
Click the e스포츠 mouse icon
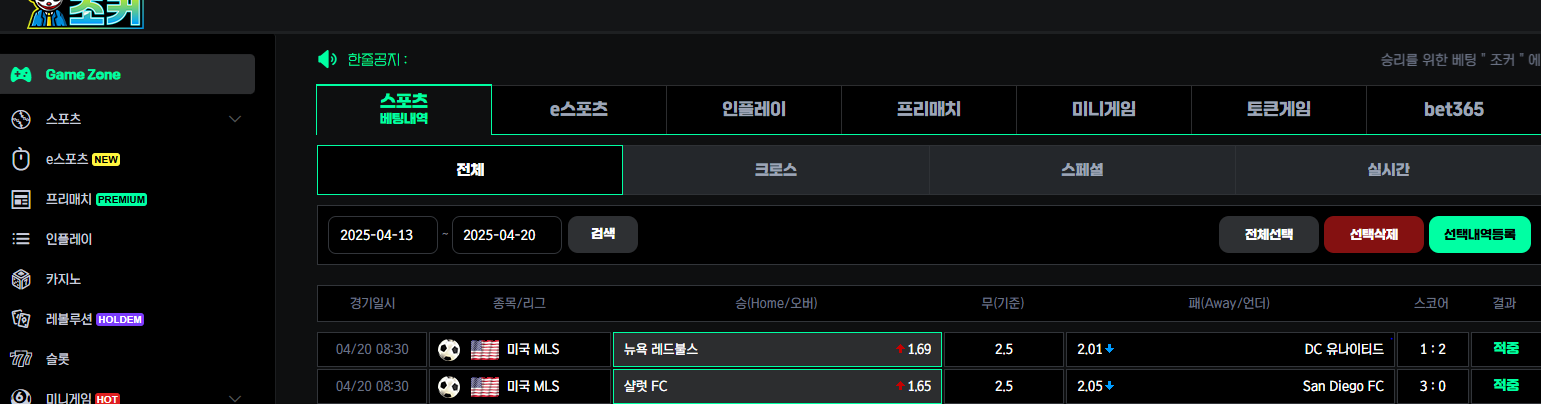point(21,159)
